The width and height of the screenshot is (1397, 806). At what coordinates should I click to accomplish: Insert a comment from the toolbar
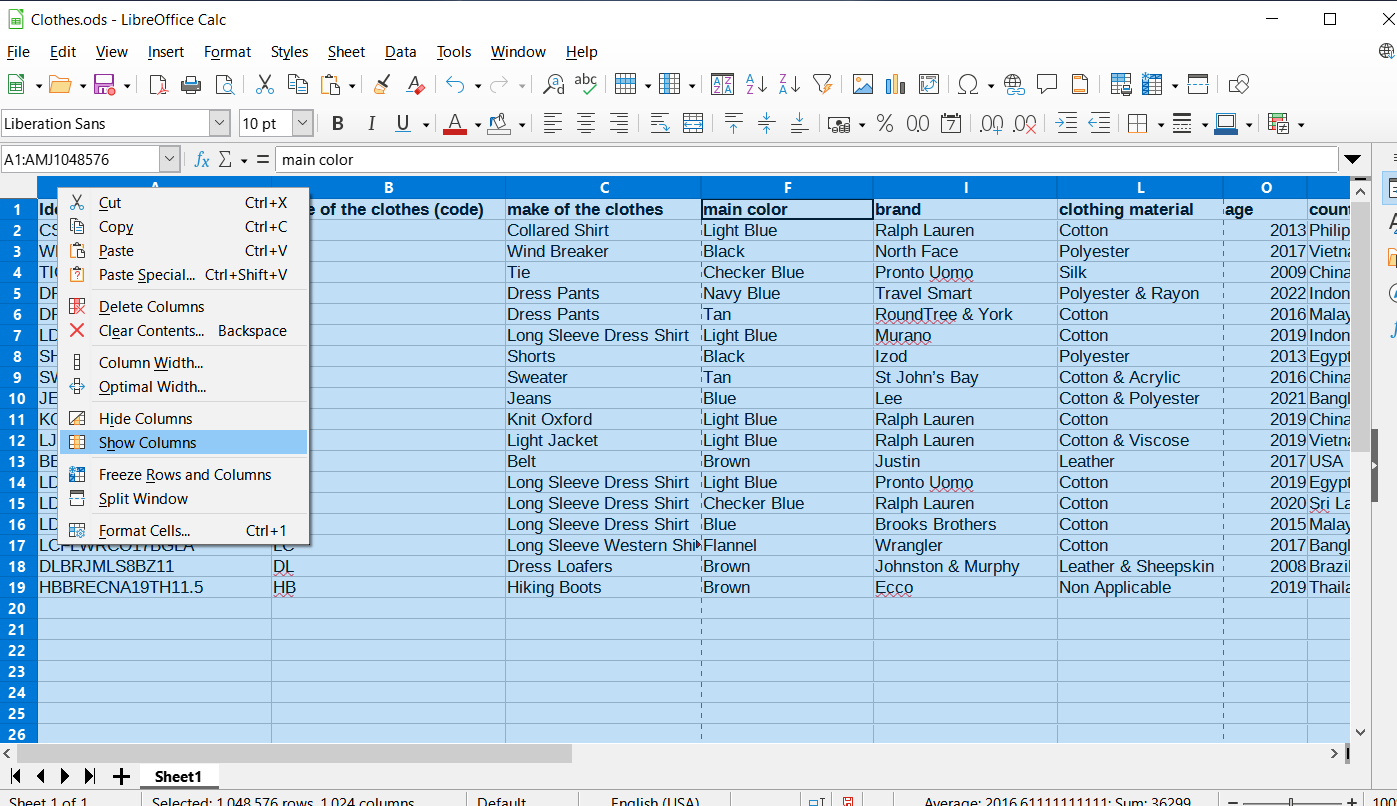click(1047, 85)
